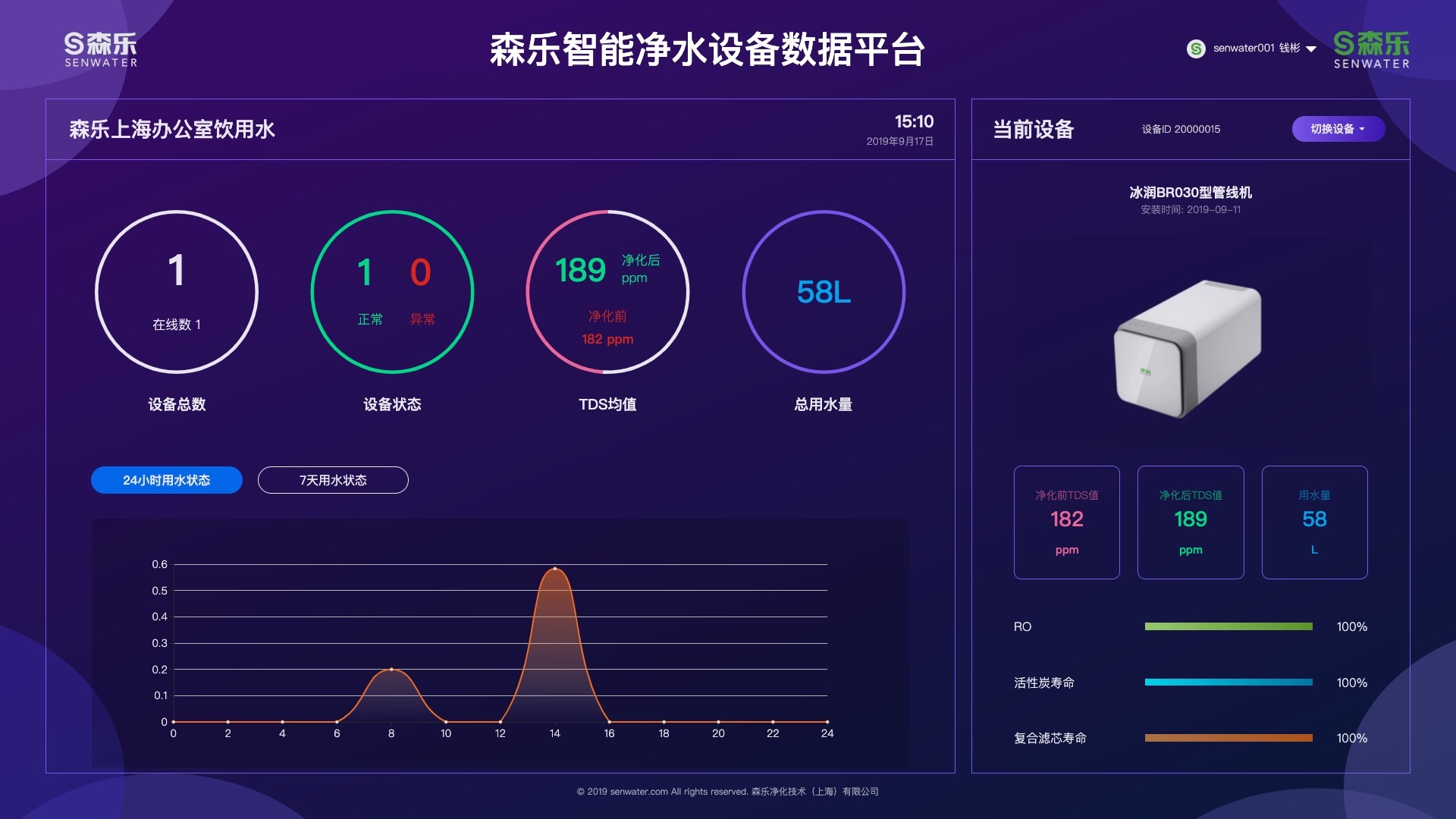Click the 森乐上海办公室饮用水 heading
Image resolution: width=1456 pixels, height=819 pixels.
pos(172,130)
